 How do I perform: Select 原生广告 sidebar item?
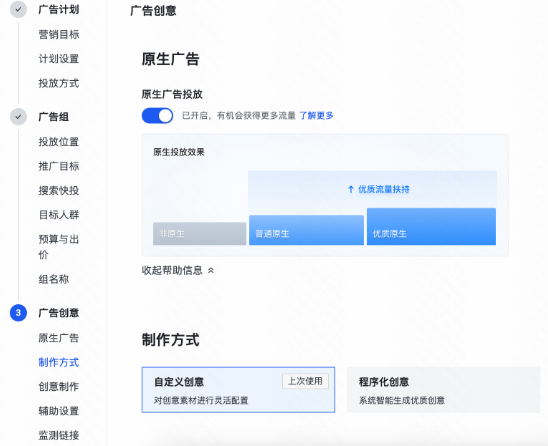coord(59,338)
